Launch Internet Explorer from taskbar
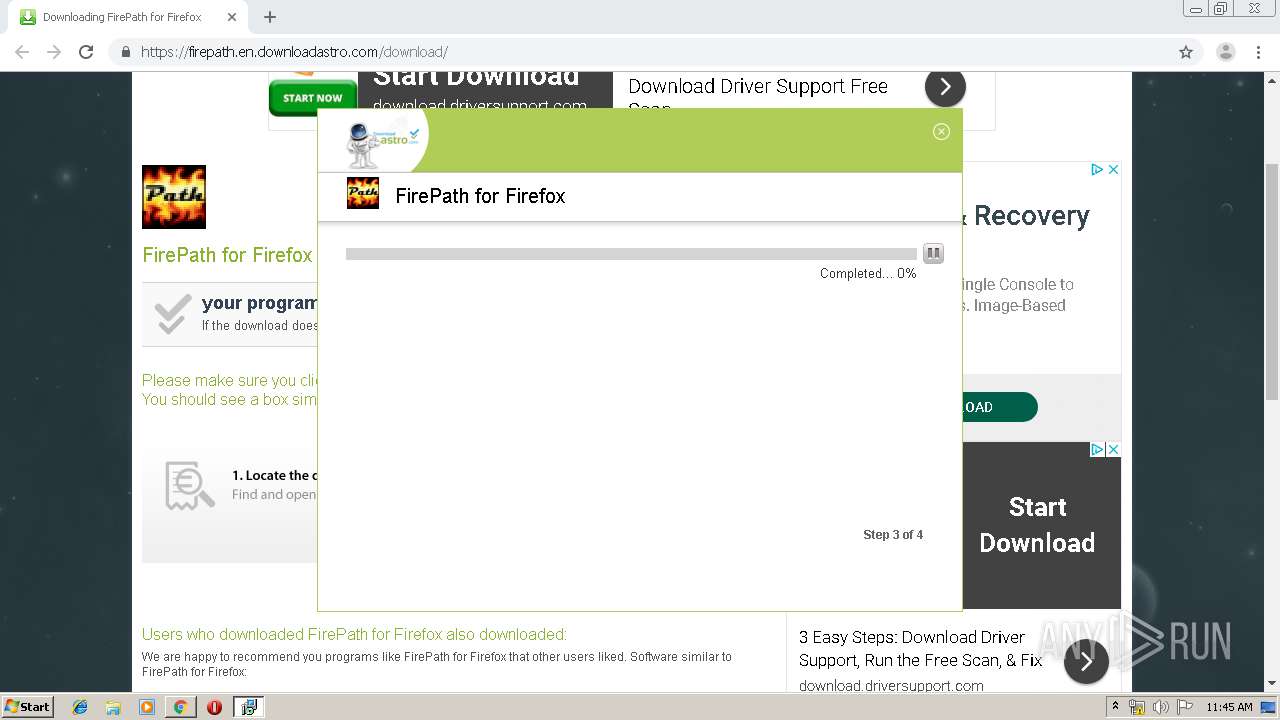Image resolution: width=1280 pixels, height=720 pixels. pyautogui.click(x=80, y=707)
